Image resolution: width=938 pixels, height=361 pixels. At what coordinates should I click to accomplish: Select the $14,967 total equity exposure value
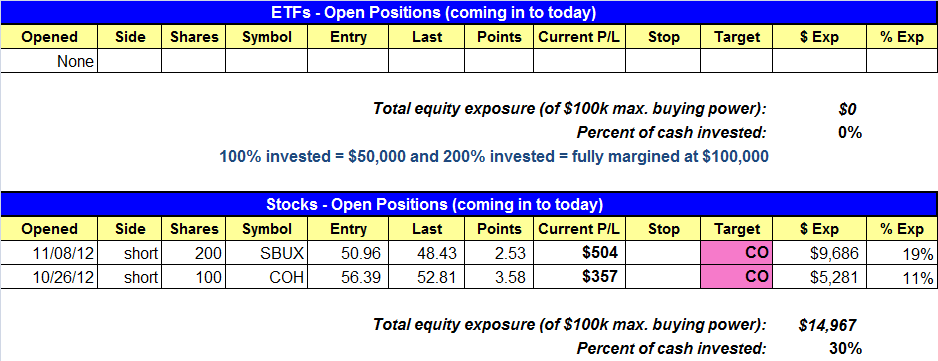[827, 325]
